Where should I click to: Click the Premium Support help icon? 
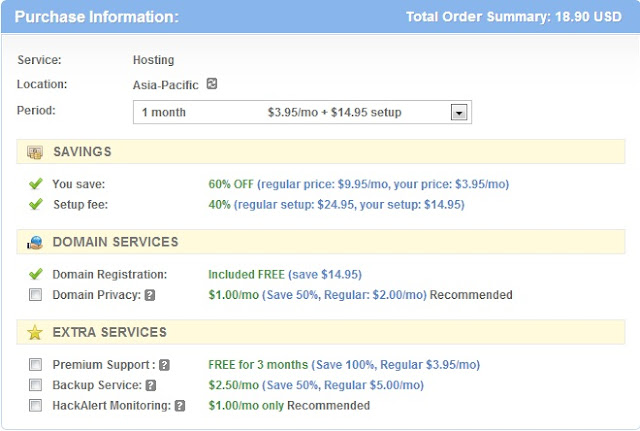[x=164, y=365]
